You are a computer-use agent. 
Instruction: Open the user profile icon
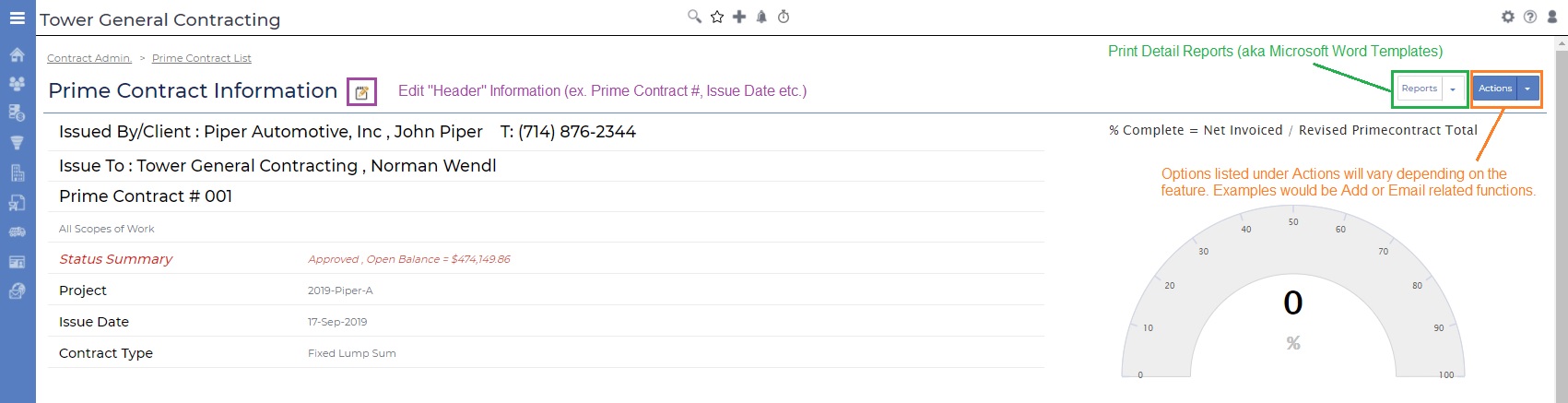coord(1552,17)
